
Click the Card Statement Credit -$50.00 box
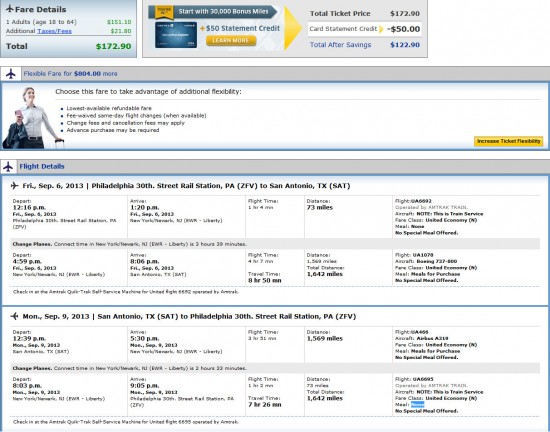tap(365, 29)
